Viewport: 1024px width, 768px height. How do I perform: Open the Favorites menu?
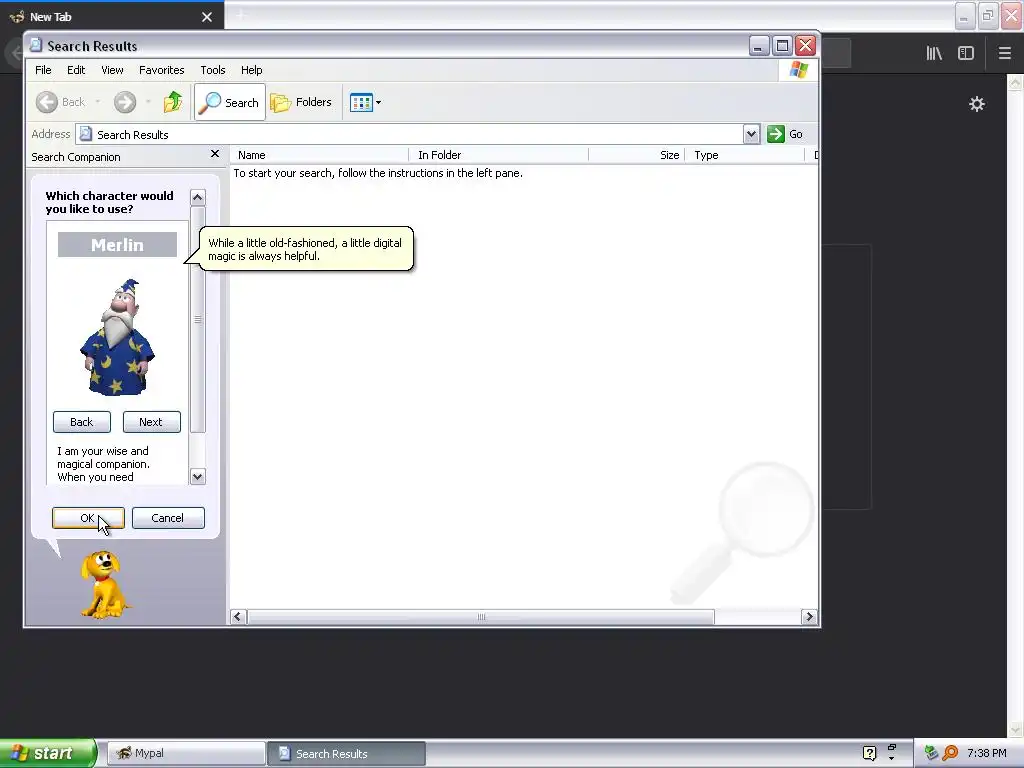coord(161,70)
